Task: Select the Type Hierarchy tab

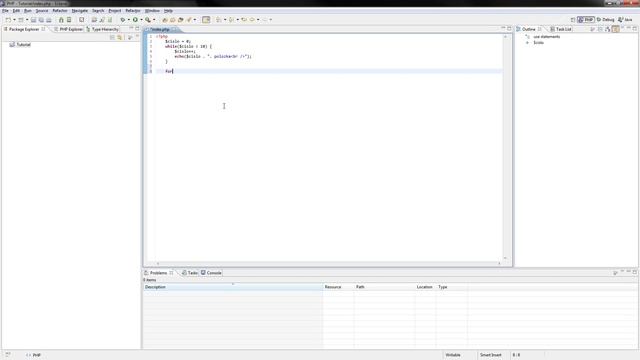Action: [x=102, y=29]
